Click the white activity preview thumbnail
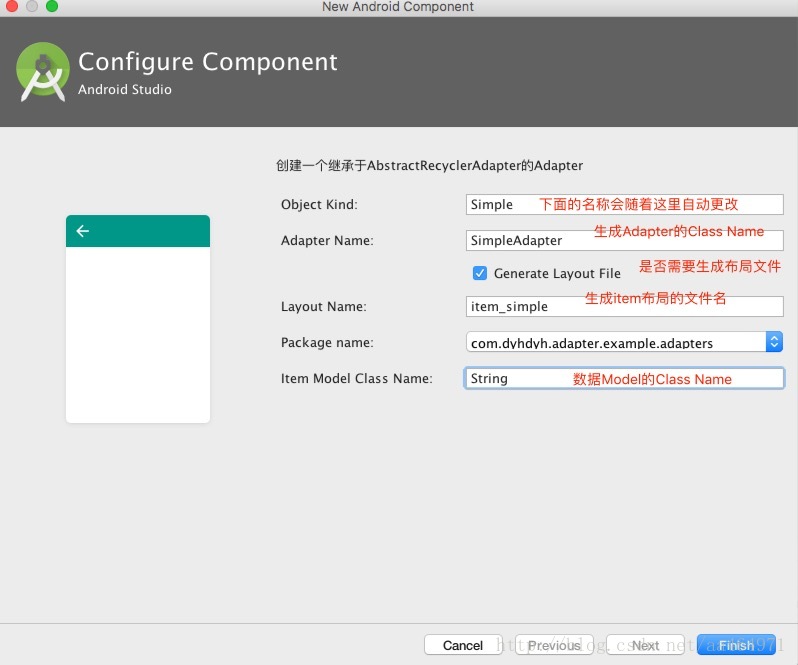The image size is (798, 665). [x=138, y=319]
